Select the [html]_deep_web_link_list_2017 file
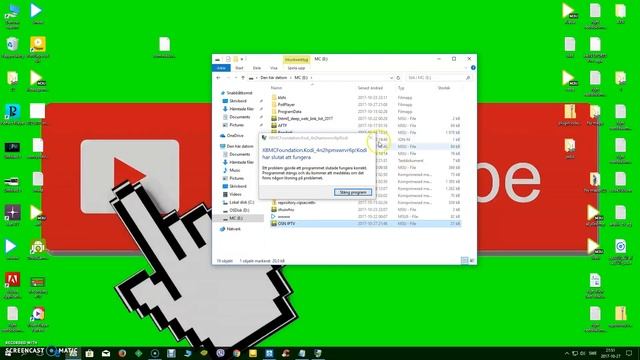Screen dimensions: 640x360 (305, 118)
